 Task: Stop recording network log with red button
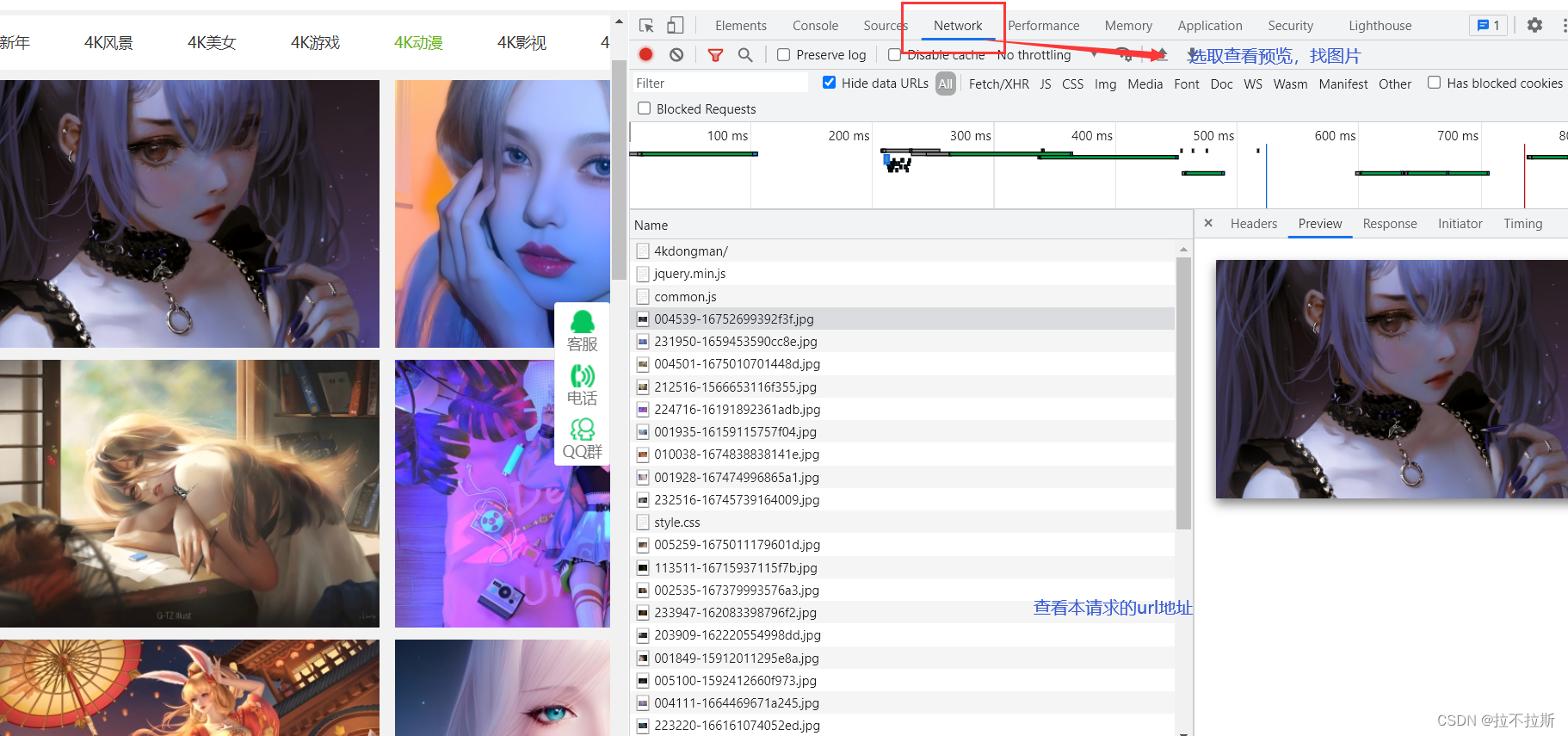click(x=646, y=55)
